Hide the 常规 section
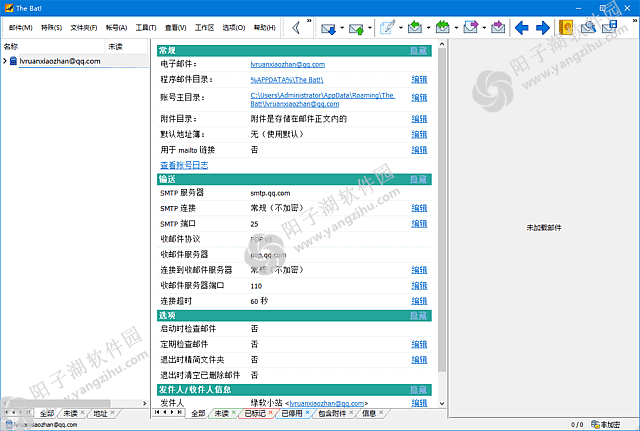Screen dimensions: 640x431 pos(418,51)
